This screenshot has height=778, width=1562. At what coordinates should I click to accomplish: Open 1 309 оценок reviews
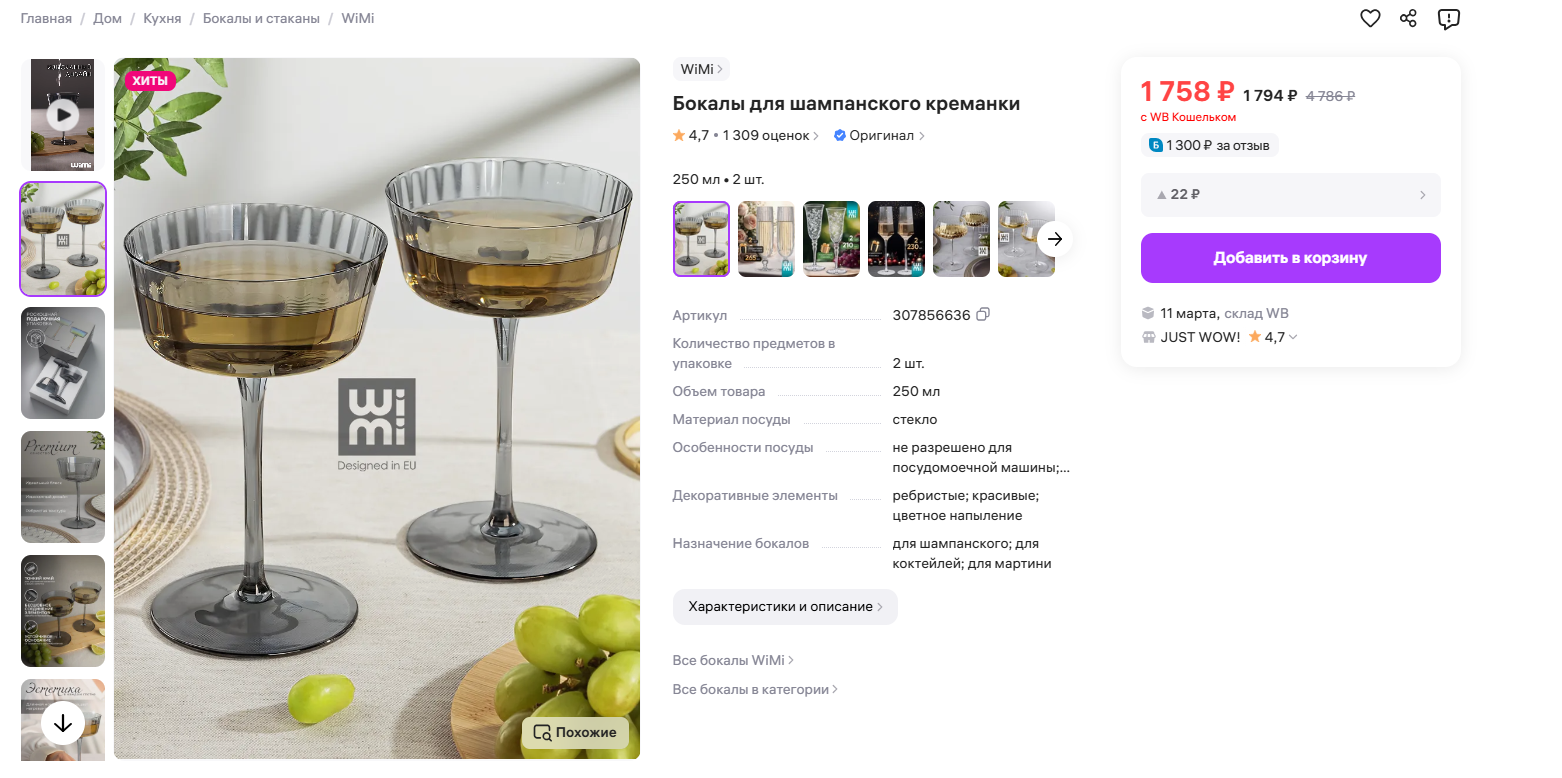(770, 136)
